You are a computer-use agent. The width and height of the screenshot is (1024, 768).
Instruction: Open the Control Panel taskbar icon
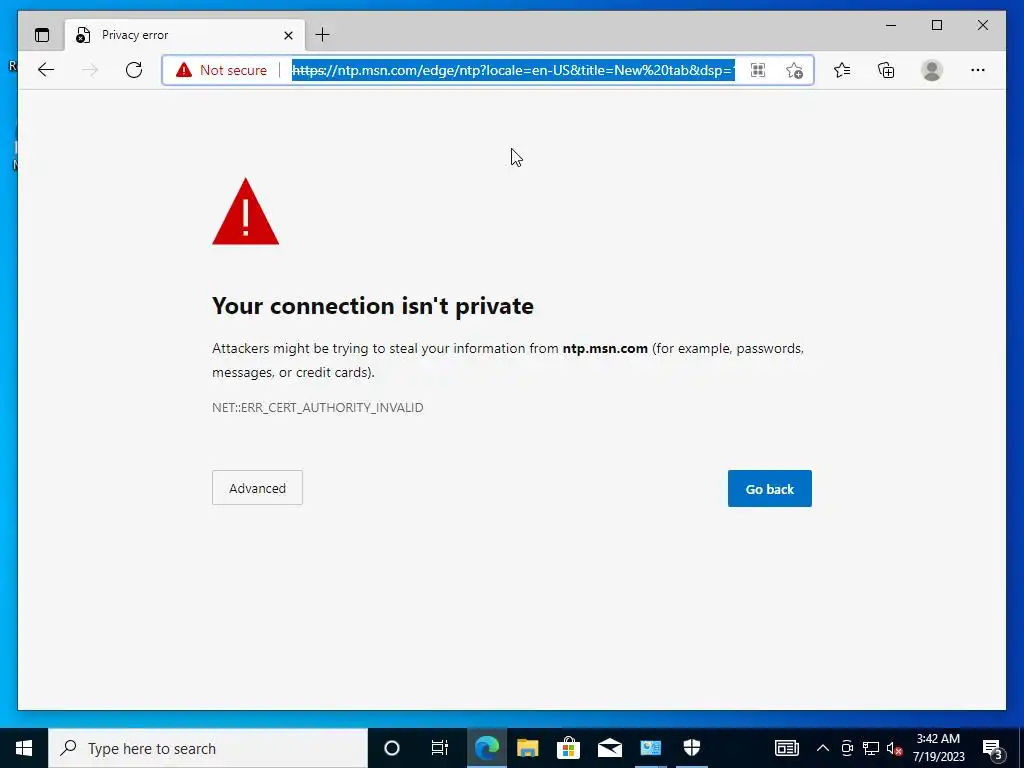tap(651, 748)
